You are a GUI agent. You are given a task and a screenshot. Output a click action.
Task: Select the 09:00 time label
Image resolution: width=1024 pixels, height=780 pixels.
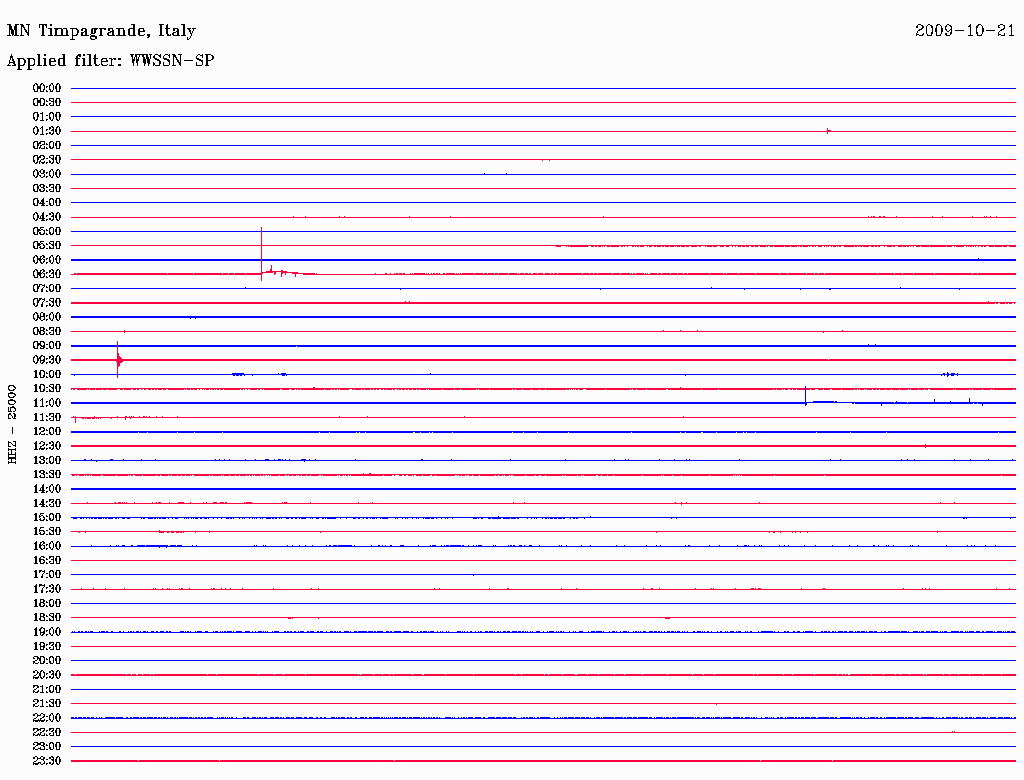pyautogui.click(x=47, y=346)
